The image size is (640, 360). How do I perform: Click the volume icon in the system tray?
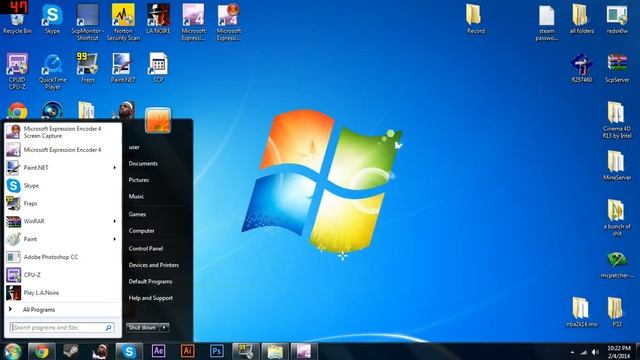click(595, 352)
